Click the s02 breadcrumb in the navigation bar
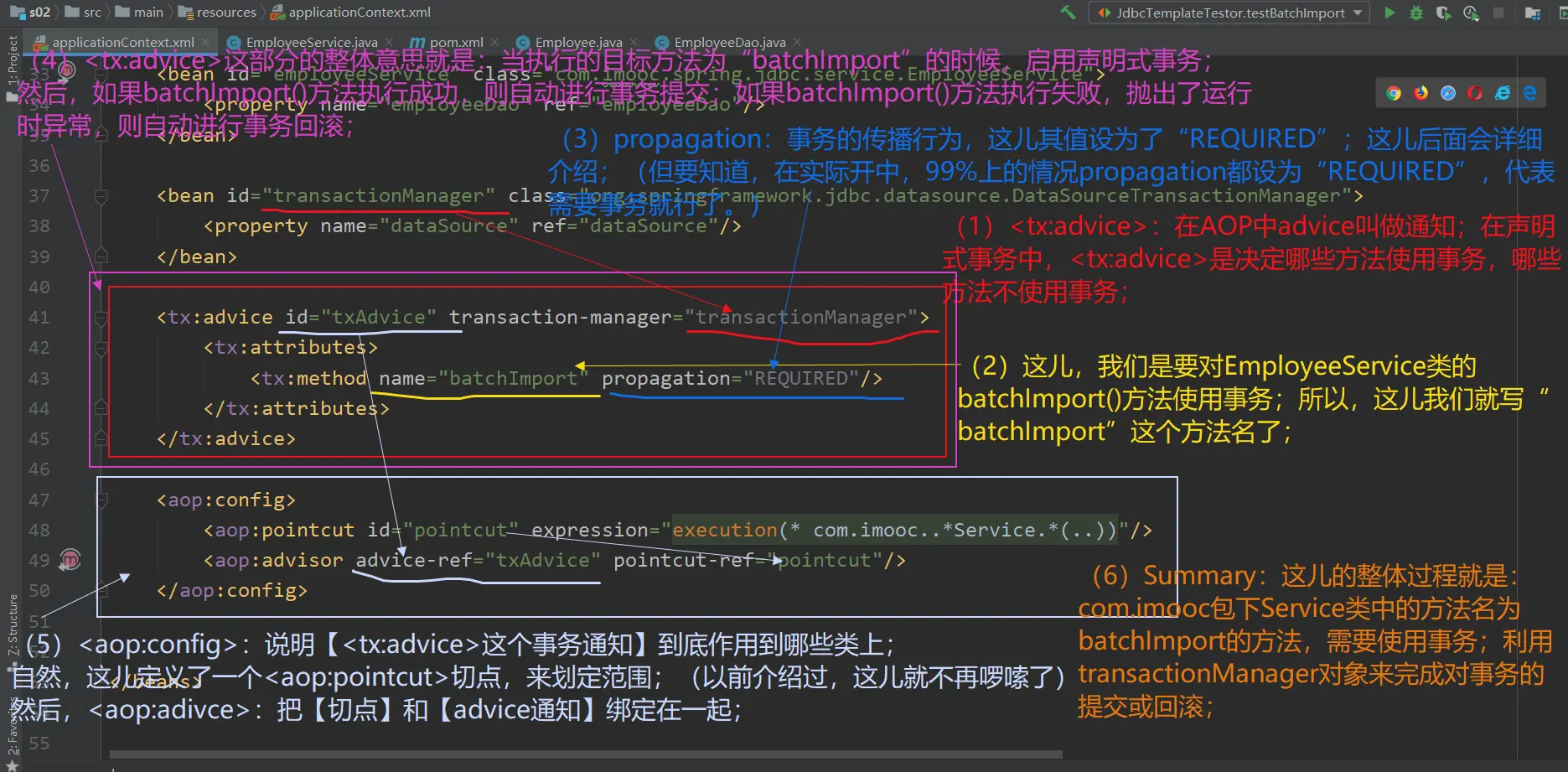This screenshot has width=1568, height=772. (x=30, y=13)
